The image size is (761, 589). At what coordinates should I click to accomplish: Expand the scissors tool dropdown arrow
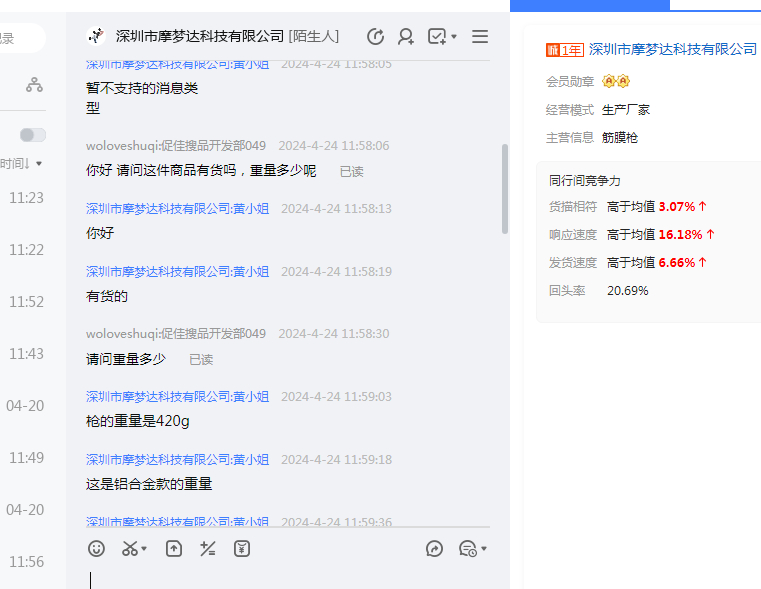[x=144, y=549]
